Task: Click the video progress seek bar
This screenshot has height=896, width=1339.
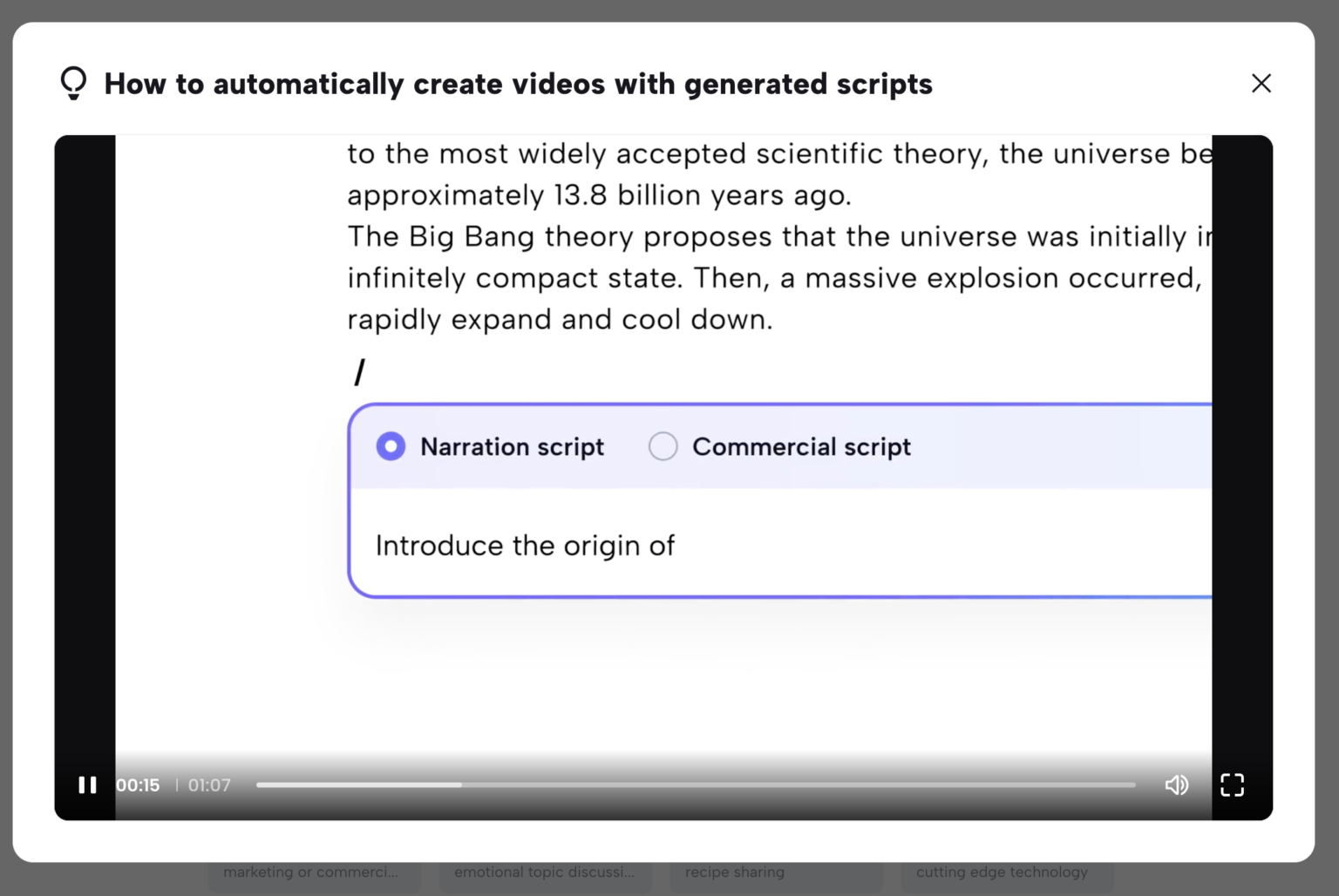Action: coord(695,785)
